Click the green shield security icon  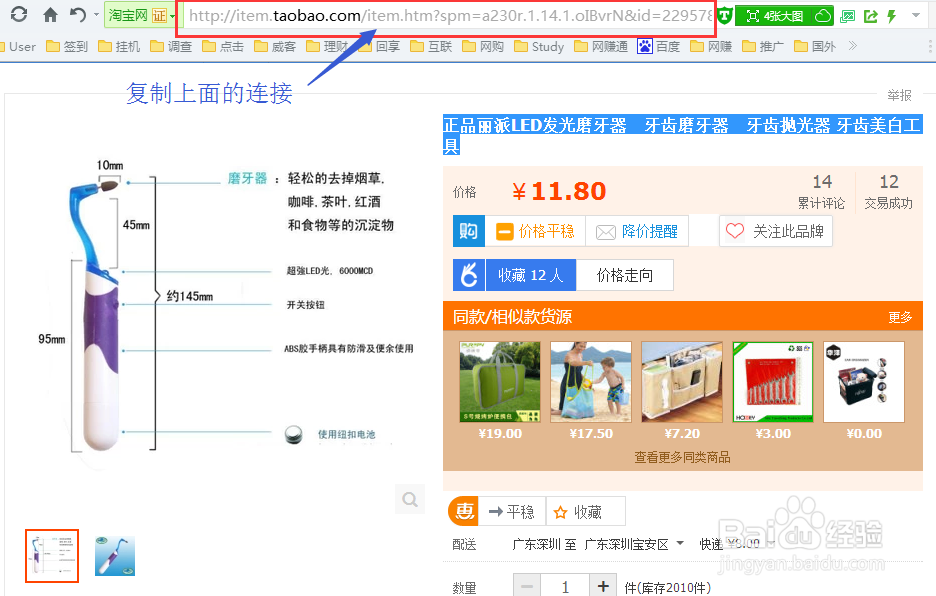pyautogui.click(x=725, y=16)
